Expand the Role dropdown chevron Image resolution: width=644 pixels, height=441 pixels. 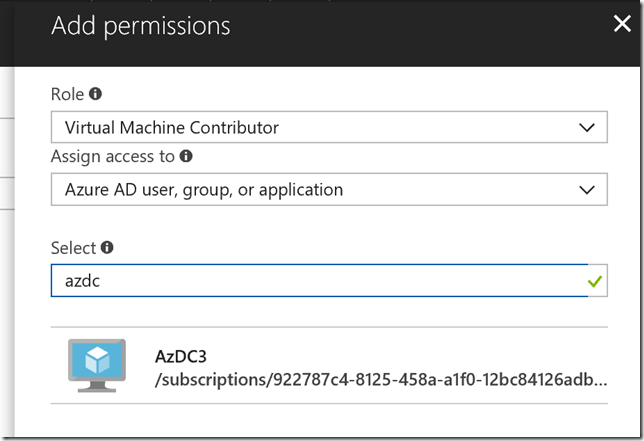[587, 127]
